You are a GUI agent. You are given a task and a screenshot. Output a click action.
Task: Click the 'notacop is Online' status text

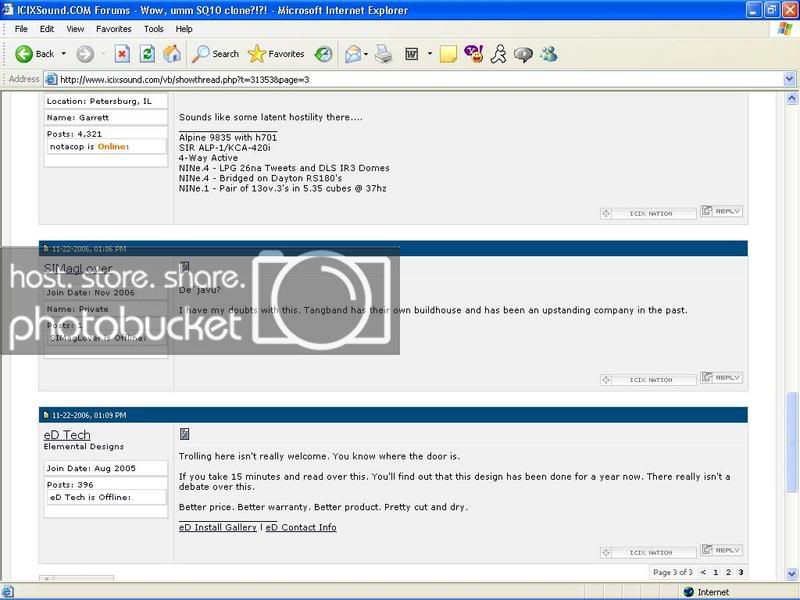tap(89, 146)
